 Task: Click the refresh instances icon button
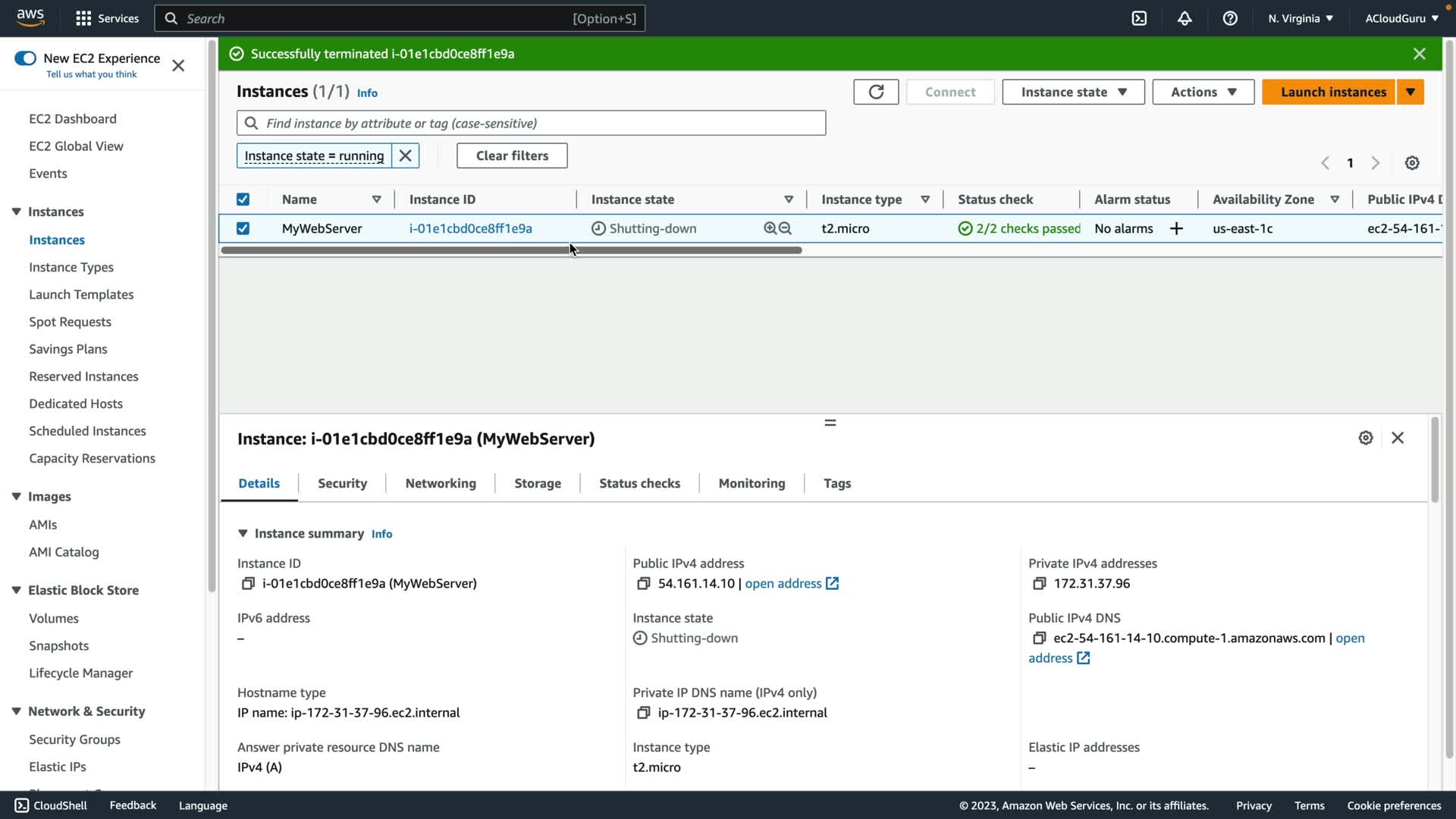[x=876, y=92]
